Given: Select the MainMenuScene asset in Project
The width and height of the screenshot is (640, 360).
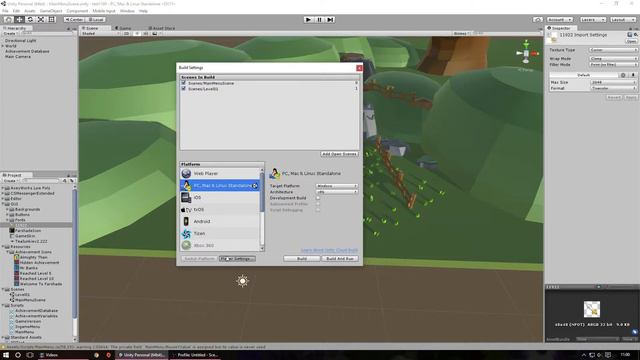Looking at the screenshot, I should coord(30,300).
